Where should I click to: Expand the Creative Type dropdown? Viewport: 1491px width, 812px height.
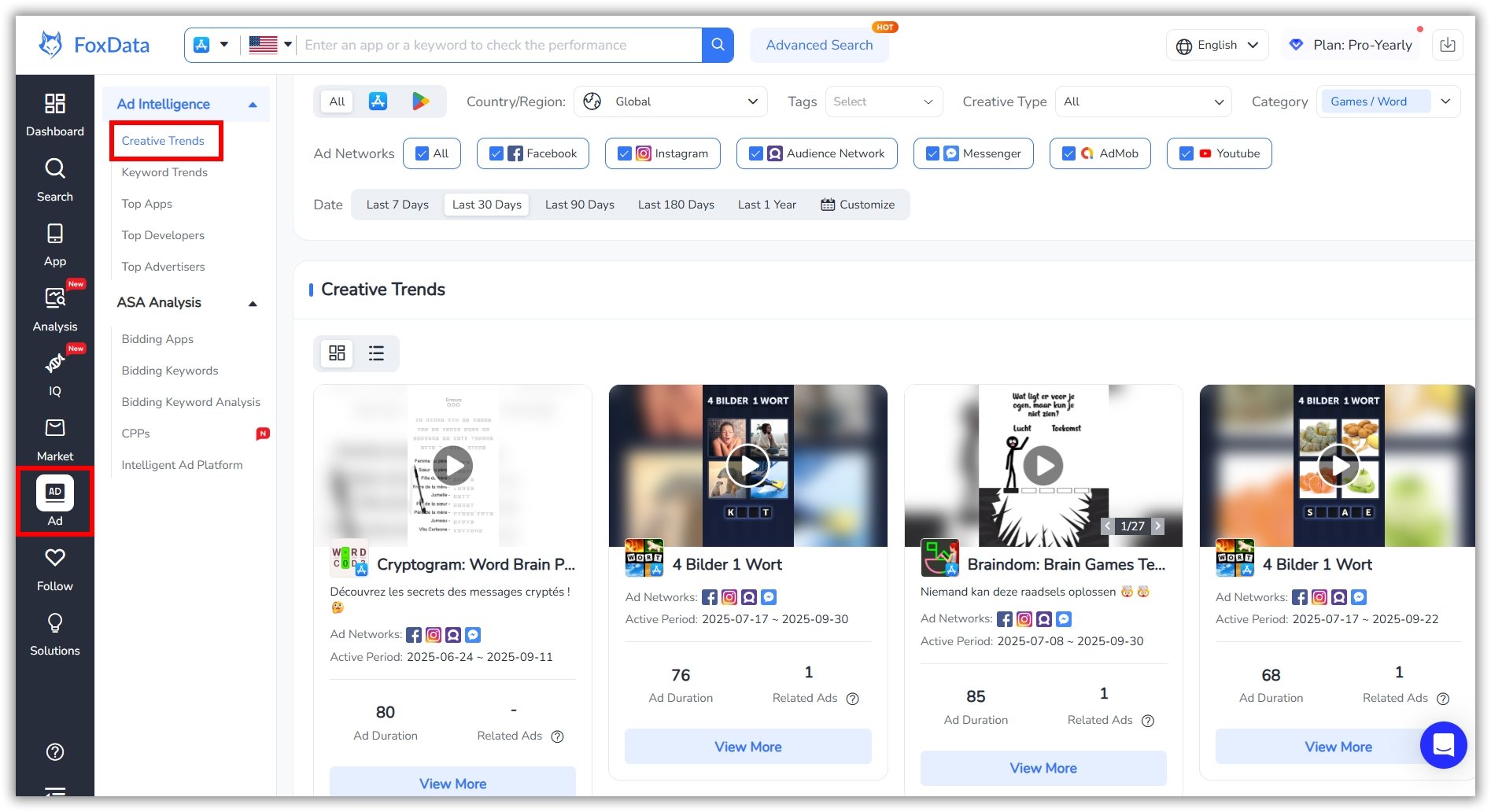pyautogui.click(x=1142, y=101)
